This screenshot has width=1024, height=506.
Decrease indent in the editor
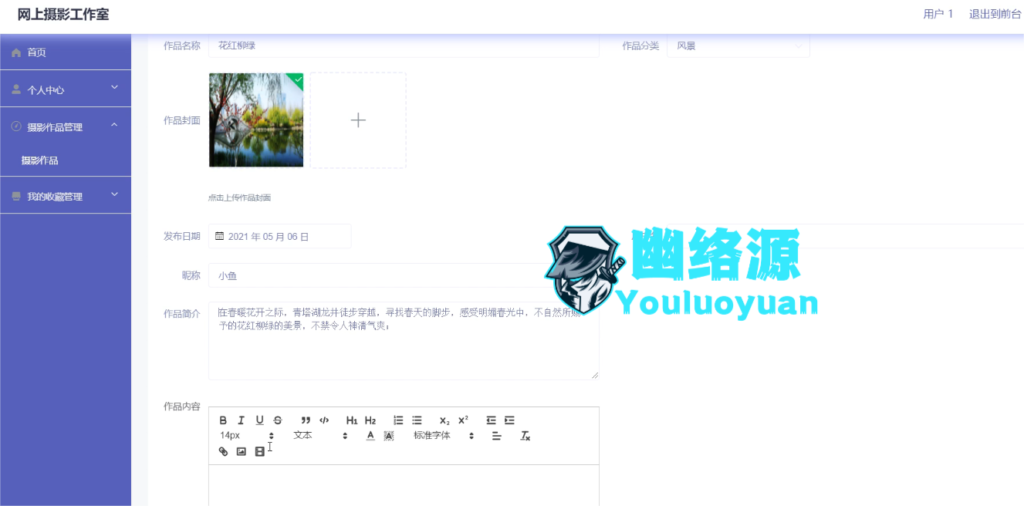tap(491, 420)
